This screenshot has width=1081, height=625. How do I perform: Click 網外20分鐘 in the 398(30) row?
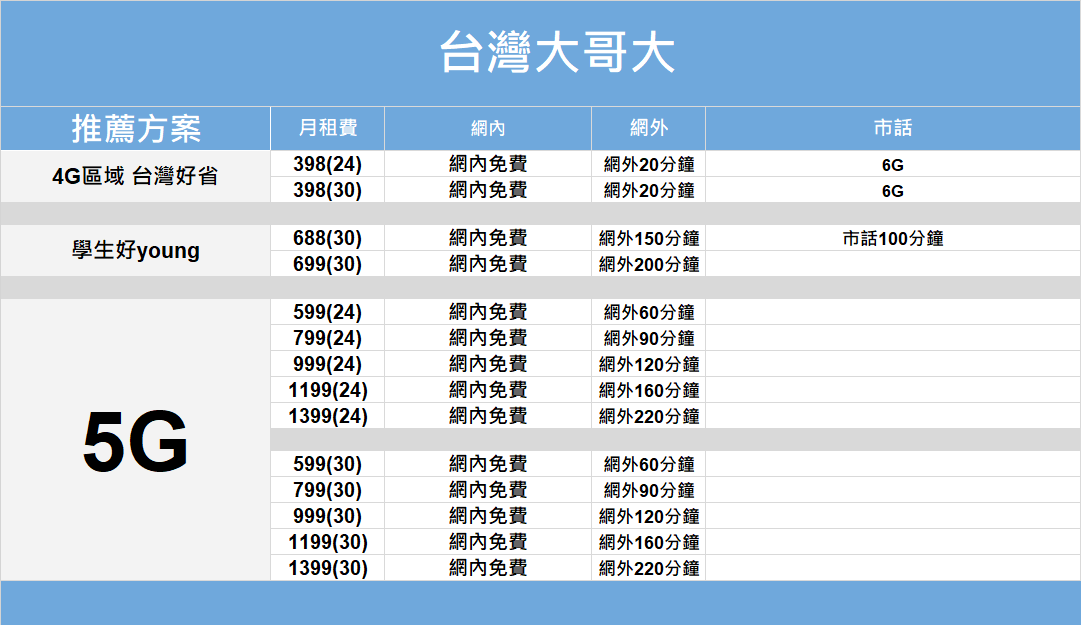[x=648, y=190]
